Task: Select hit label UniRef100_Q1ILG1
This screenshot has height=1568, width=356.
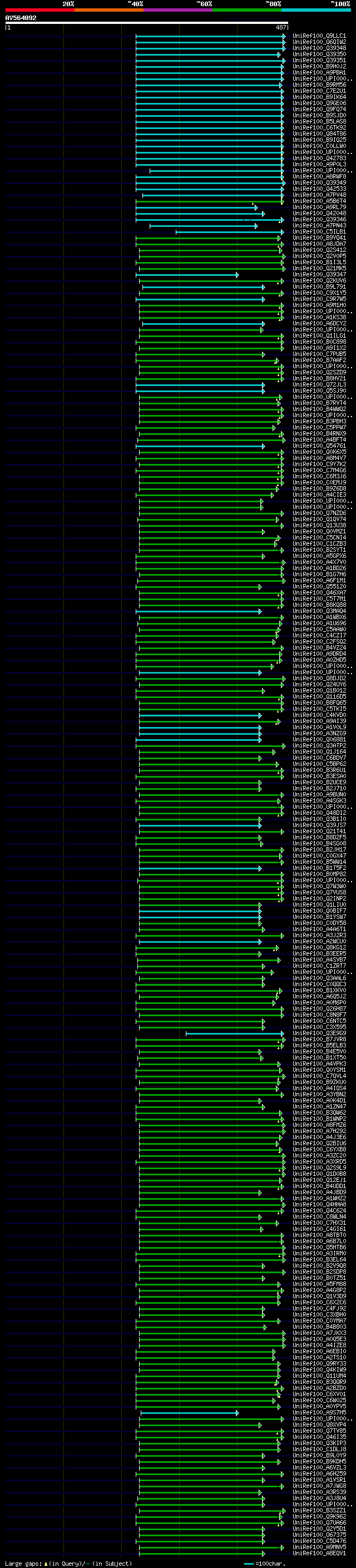Action: click(x=319, y=335)
